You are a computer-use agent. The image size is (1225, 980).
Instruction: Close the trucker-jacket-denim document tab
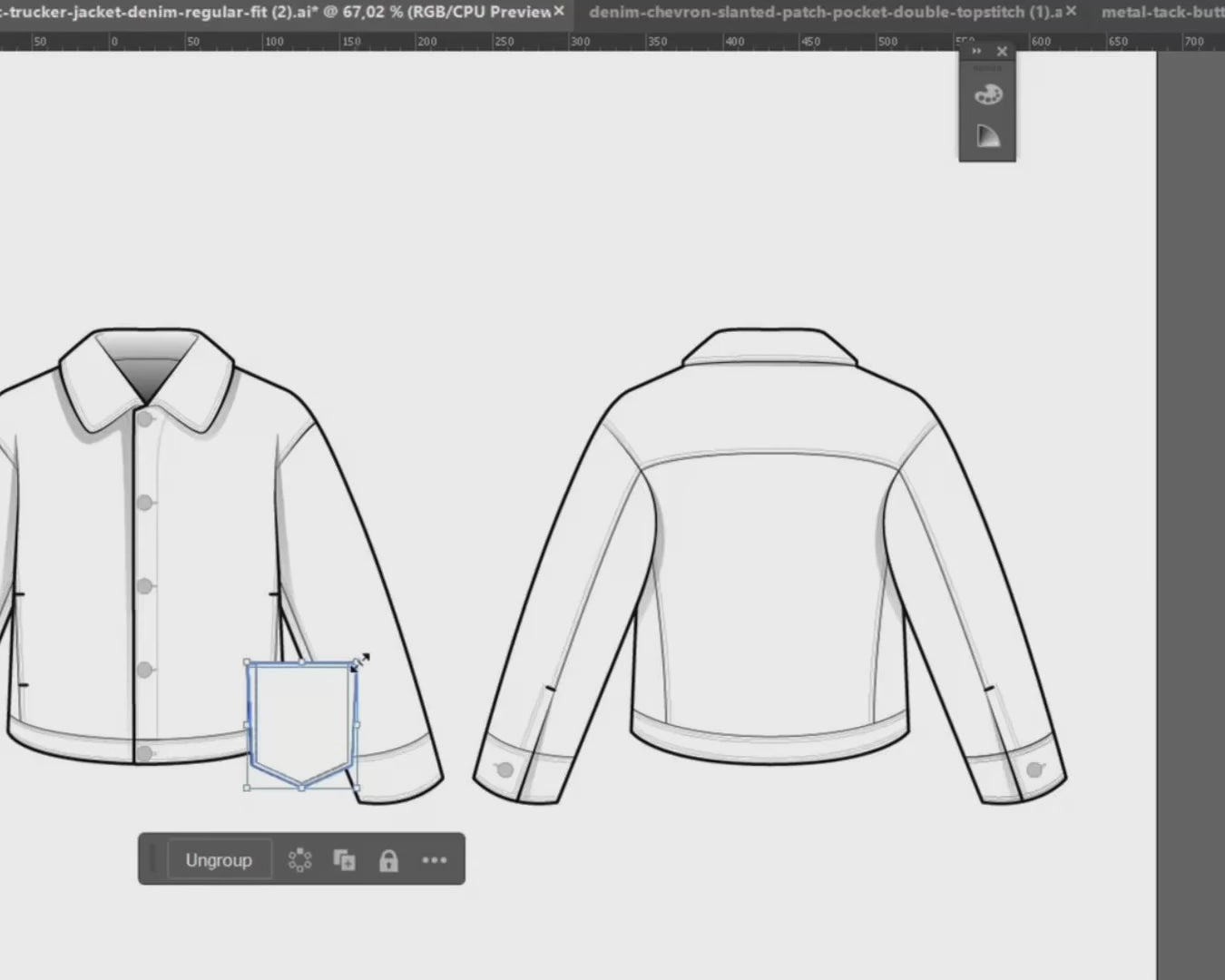[559, 12]
